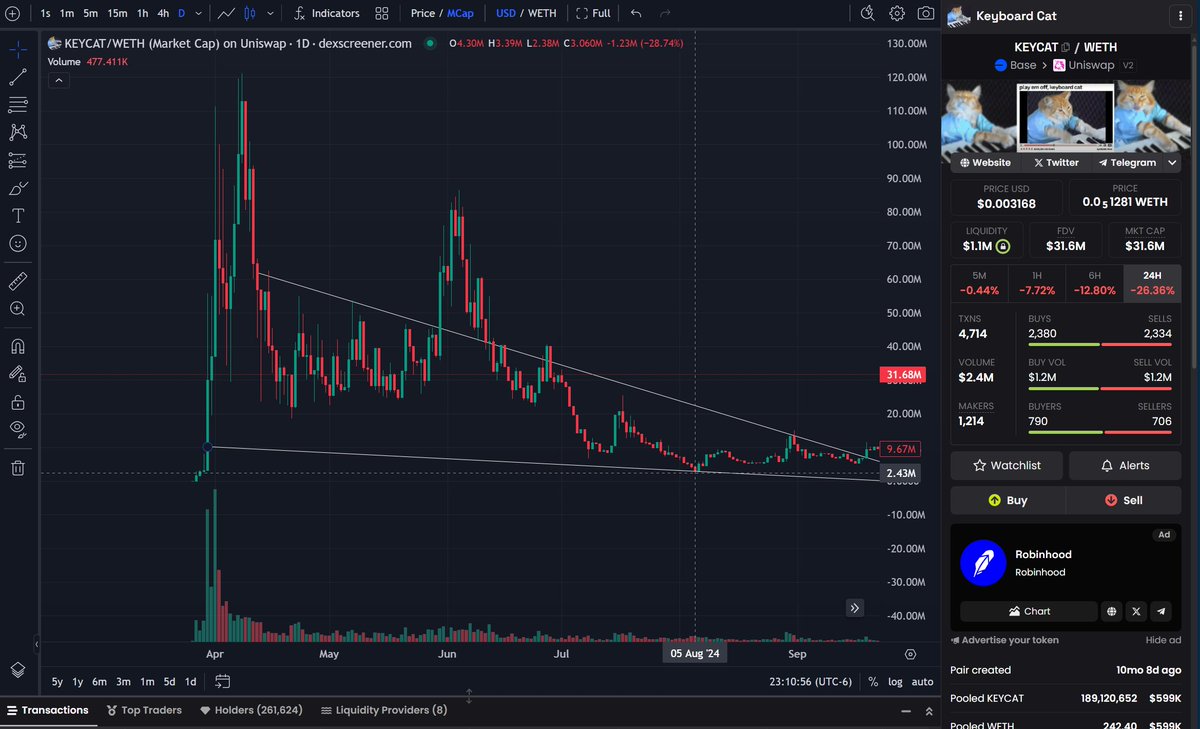The width and height of the screenshot is (1200, 729).
Task: Toggle auto scale on the chart
Action: pyautogui.click(x=922, y=682)
